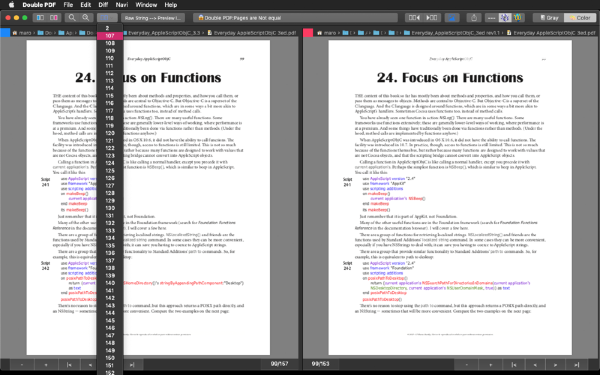Open the Help menu
The height and width of the screenshot is (375, 600).
point(171,5)
